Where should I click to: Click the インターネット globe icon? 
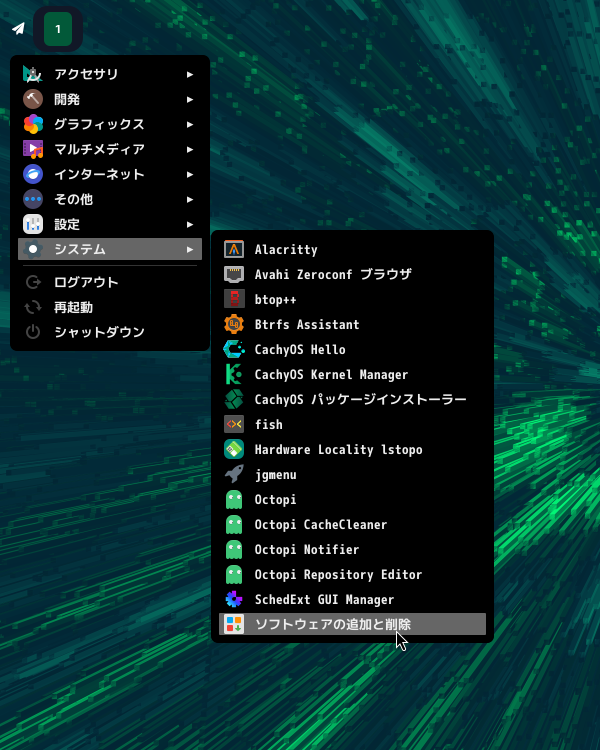pyautogui.click(x=33, y=174)
